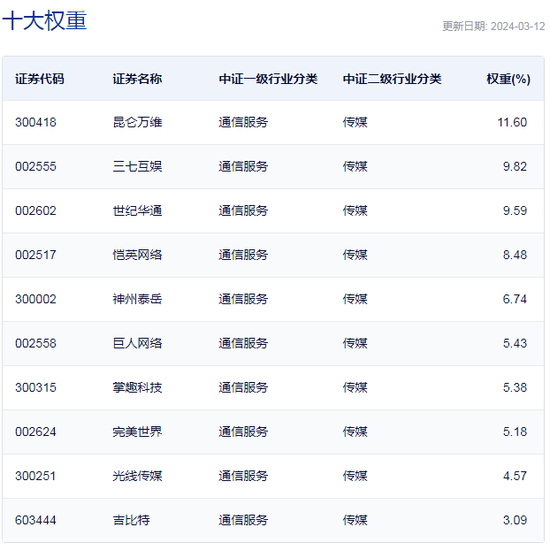Select security code 002624
Screen dimensions: 550x550
(36, 432)
